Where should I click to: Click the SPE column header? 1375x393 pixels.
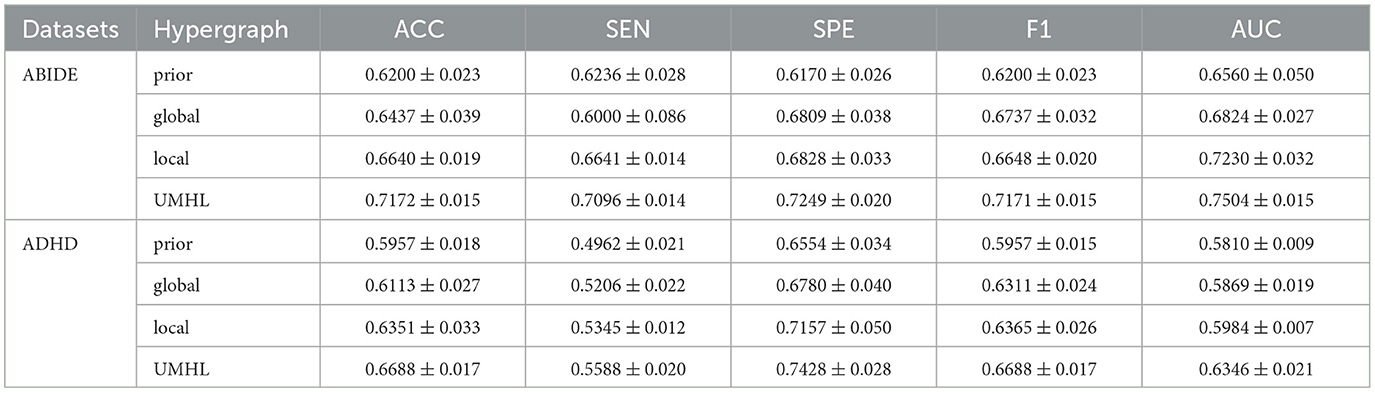833,30
